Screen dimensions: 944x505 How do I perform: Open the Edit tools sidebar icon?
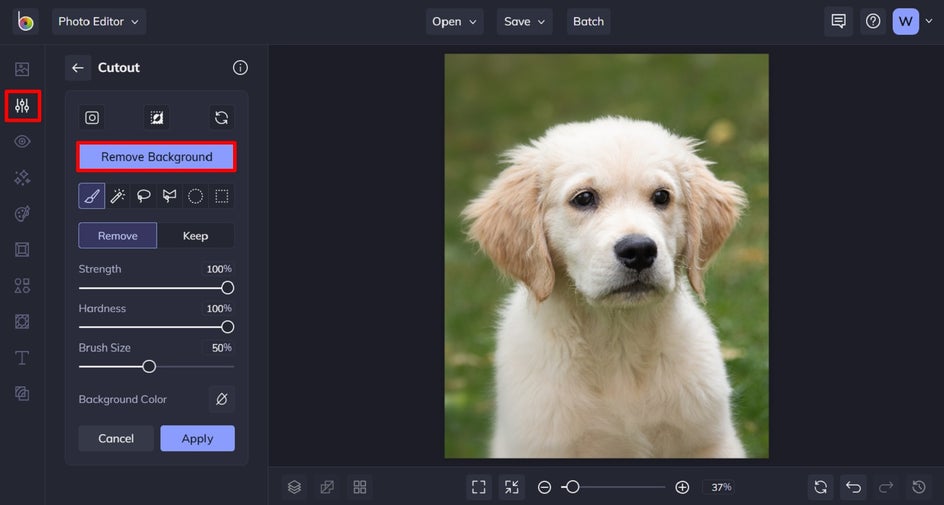tap(22, 105)
